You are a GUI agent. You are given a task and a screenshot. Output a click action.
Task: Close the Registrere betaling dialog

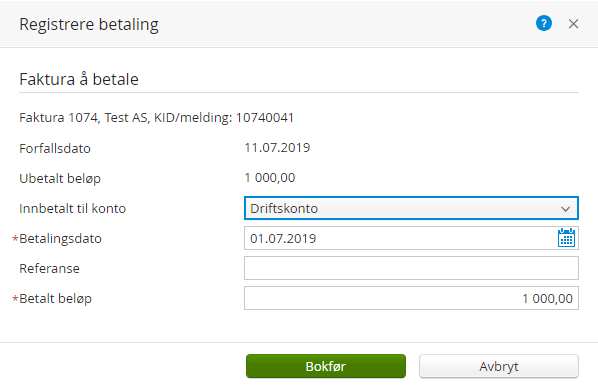coord(573,24)
